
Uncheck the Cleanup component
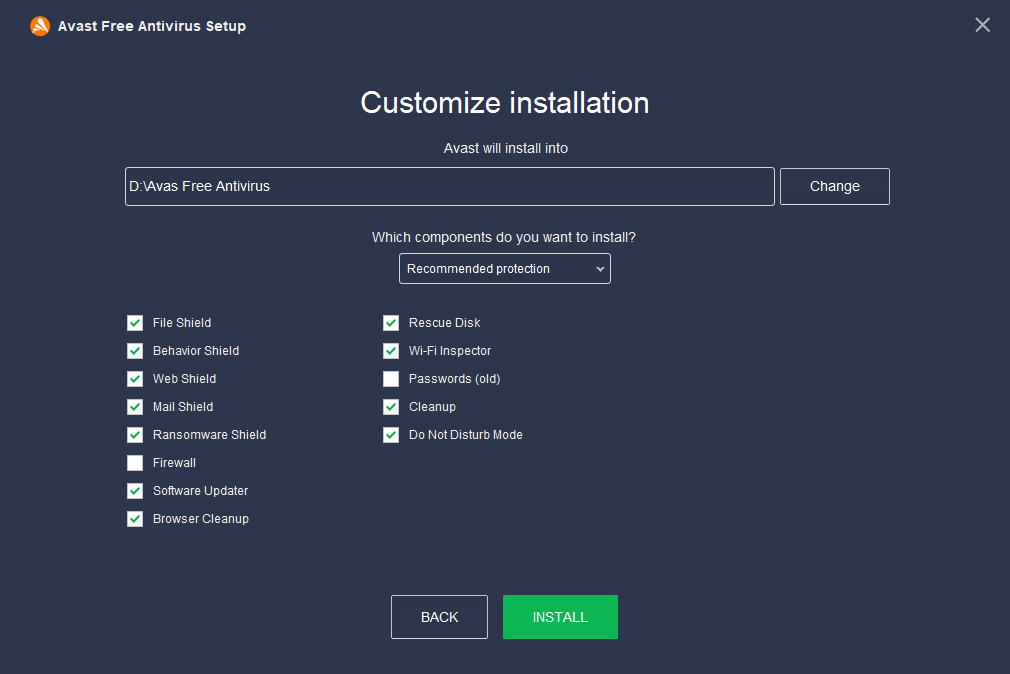(391, 406)
